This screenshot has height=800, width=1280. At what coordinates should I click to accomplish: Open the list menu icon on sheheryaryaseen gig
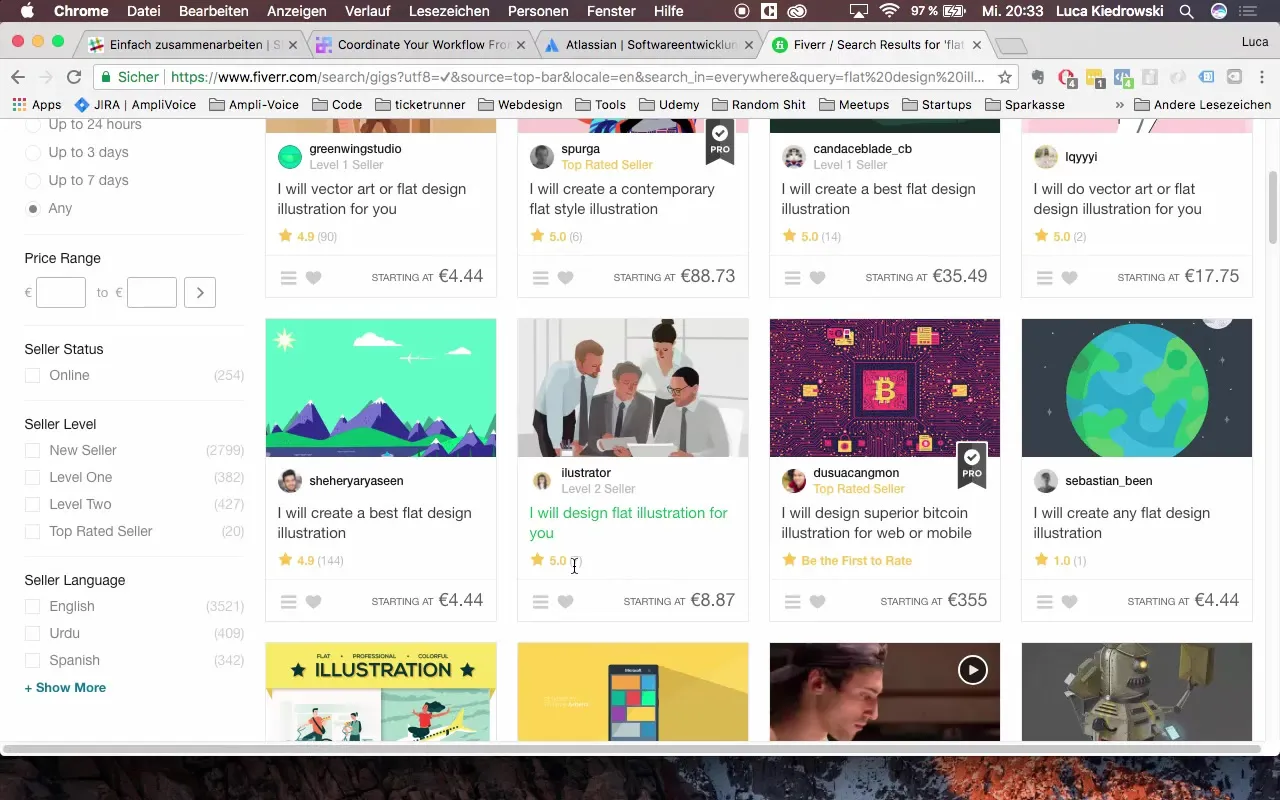click(288, 601)
